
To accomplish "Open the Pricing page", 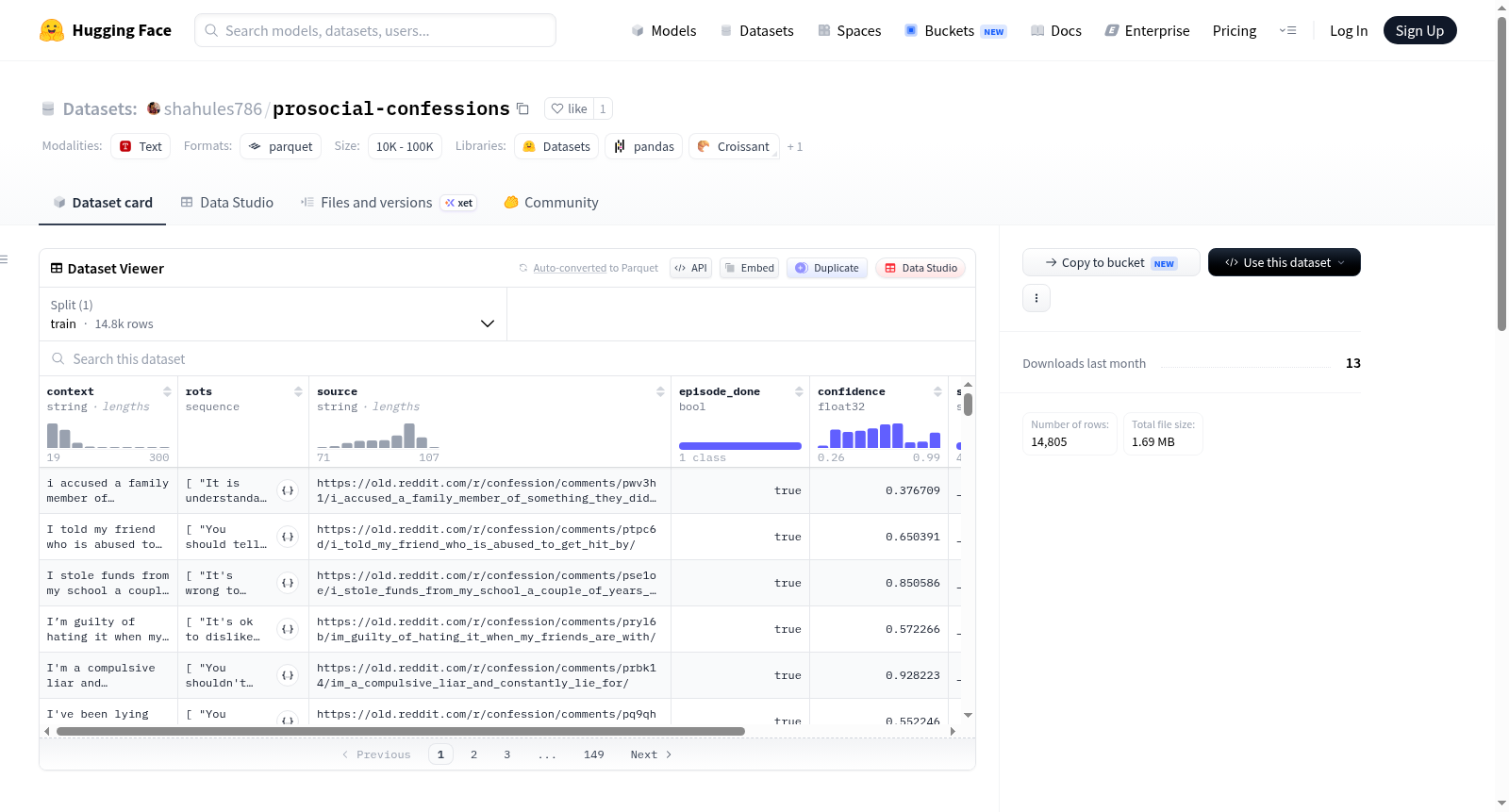I will (x=1235, y=30).
